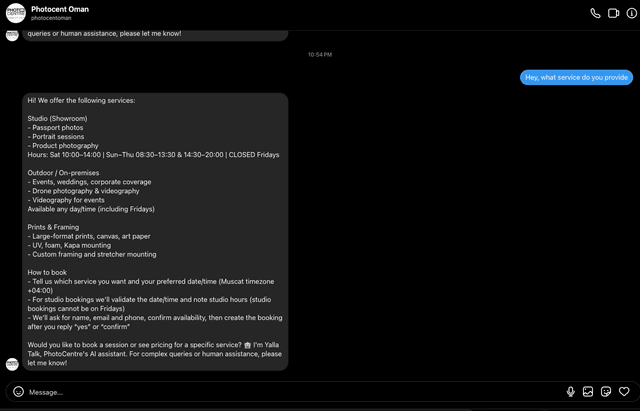Record a voice clip with microphone icon
Viewport: 640px width, 411px height.
click(571, 392)
